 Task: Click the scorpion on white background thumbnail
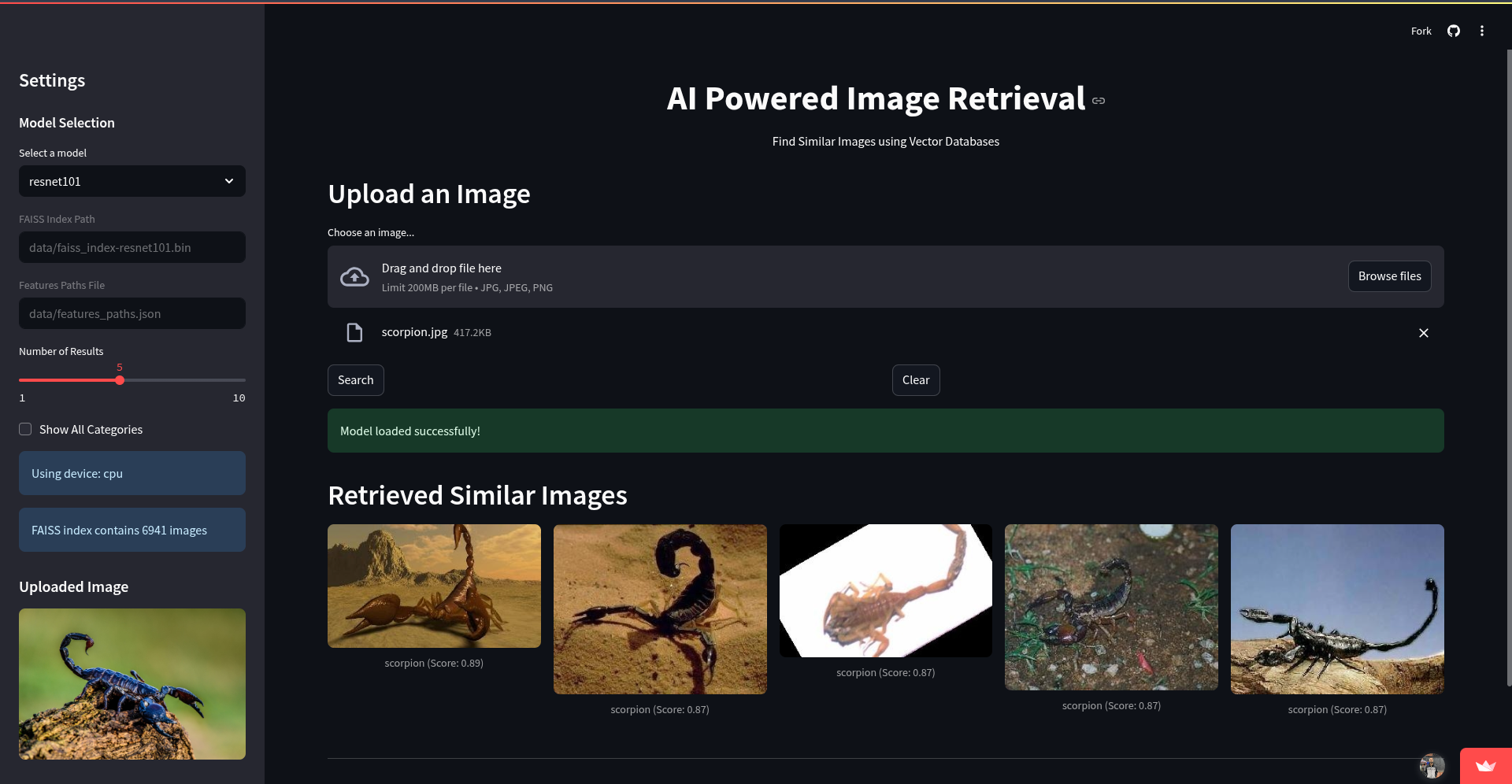tap(885, 590)
